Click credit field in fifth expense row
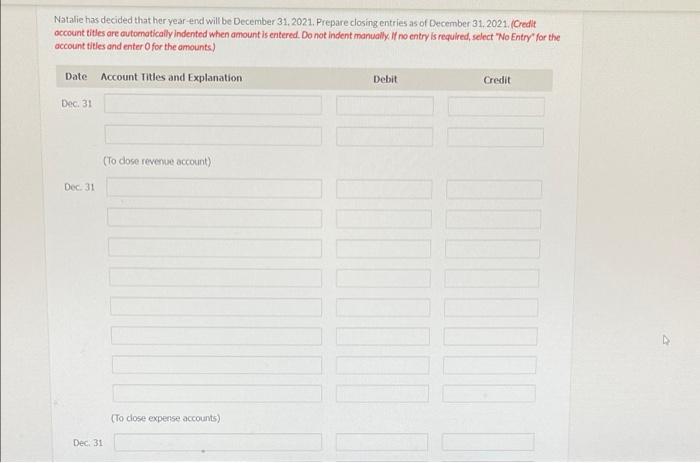This screenshot has height=463, width=700. point(491,308)
